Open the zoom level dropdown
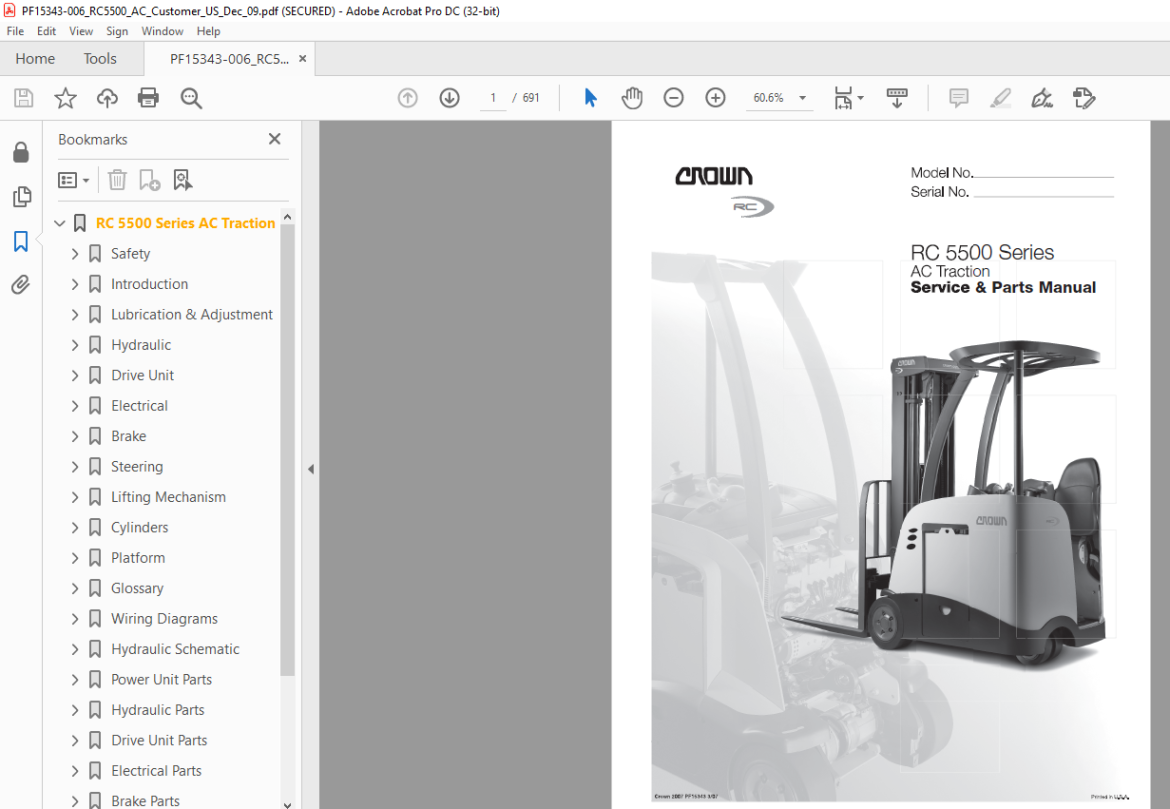Image resolution: width=1170 pixels, height=809 pixels. [803, 98]
